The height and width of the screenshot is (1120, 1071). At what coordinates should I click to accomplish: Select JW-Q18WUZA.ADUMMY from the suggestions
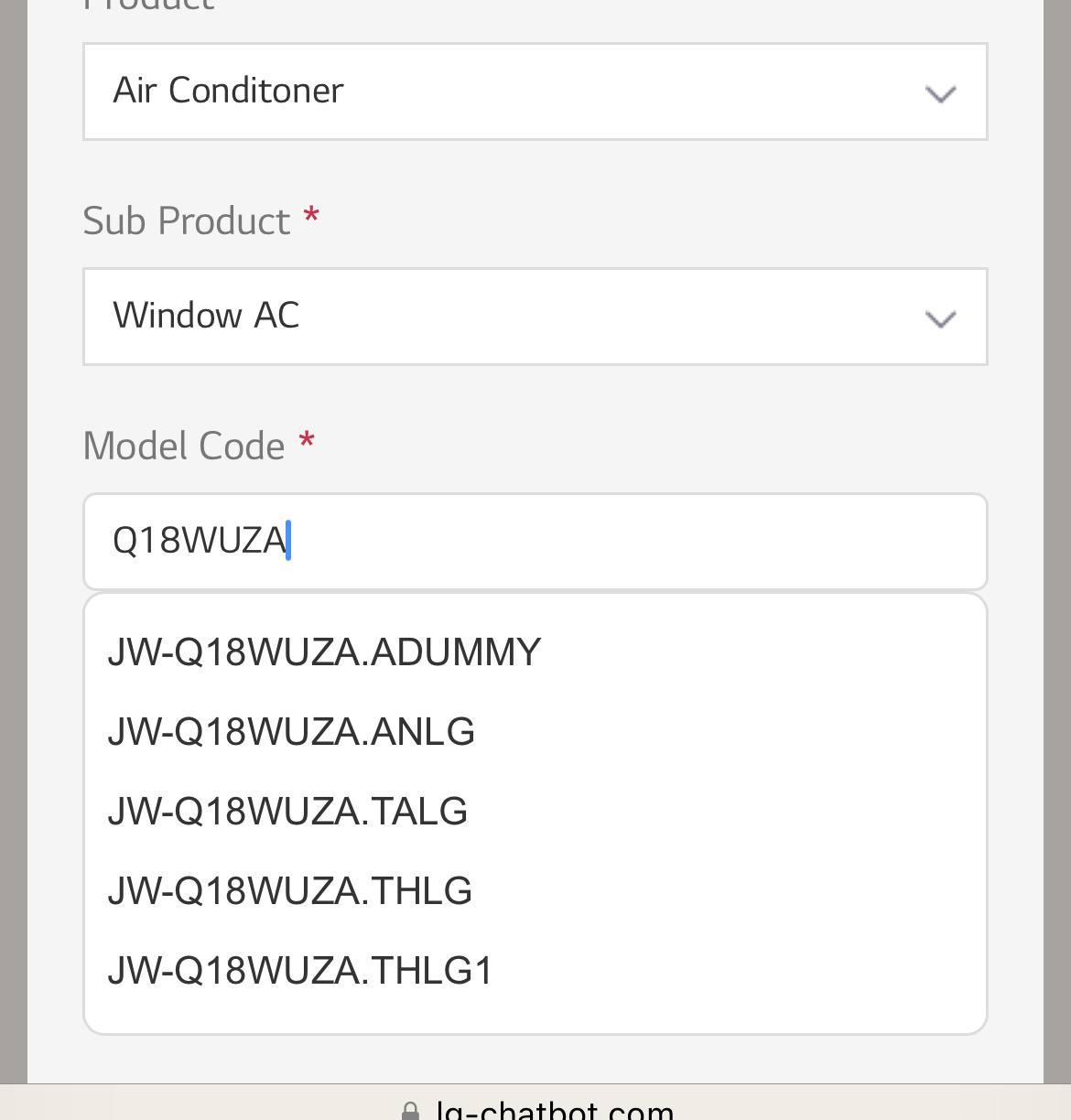click(x=324, y=652)
